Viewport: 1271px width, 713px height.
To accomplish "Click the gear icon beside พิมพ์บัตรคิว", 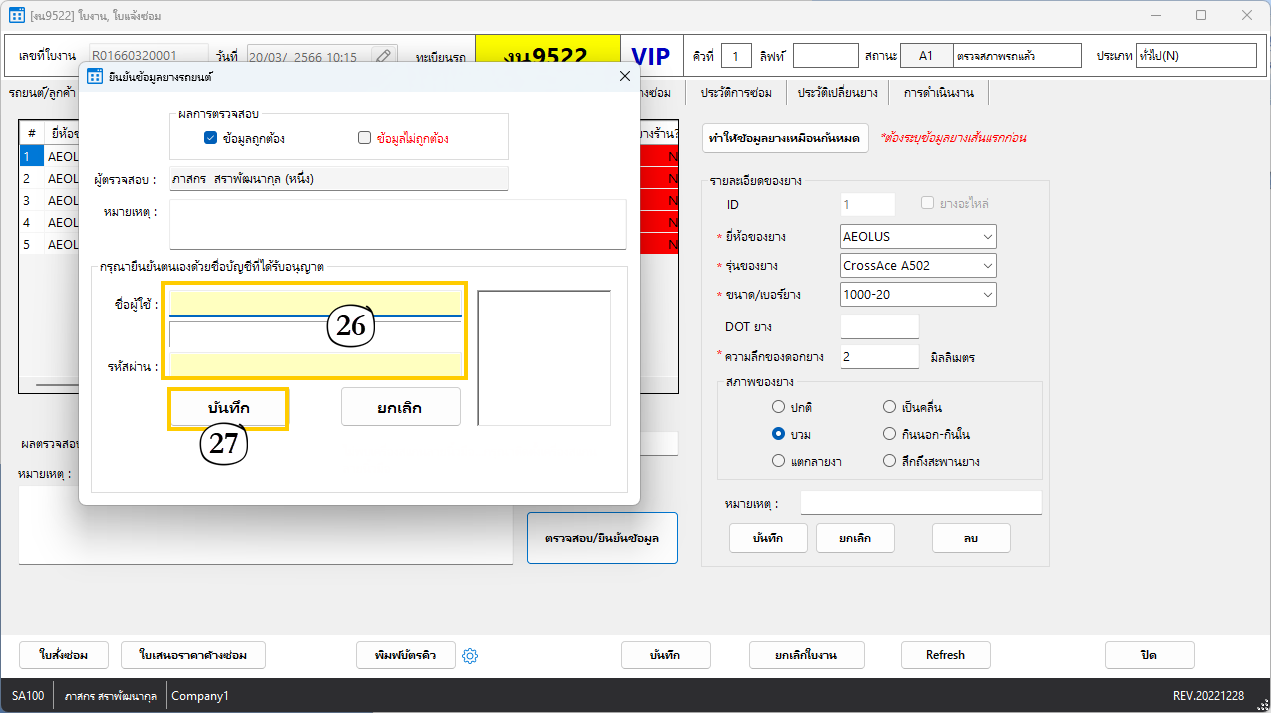I will click(471, 656).
